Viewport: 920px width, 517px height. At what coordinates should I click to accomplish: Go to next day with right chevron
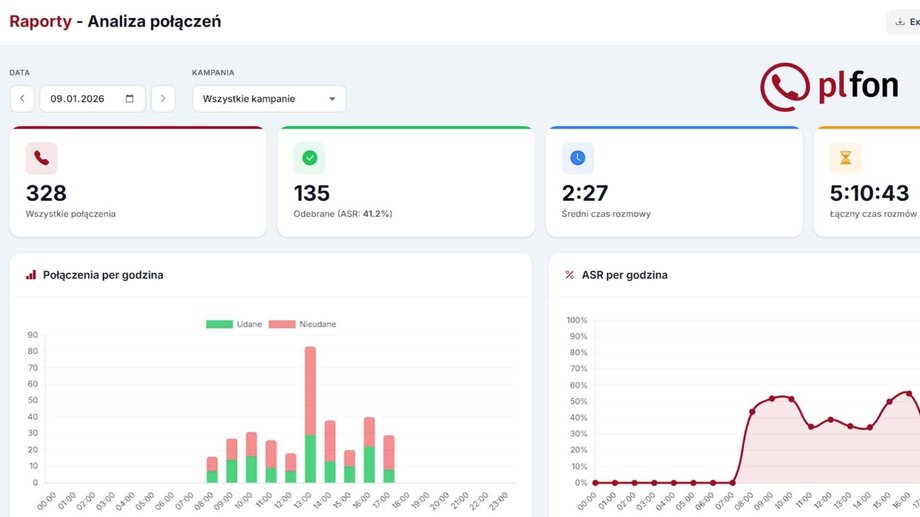click(x=163, y=99)
